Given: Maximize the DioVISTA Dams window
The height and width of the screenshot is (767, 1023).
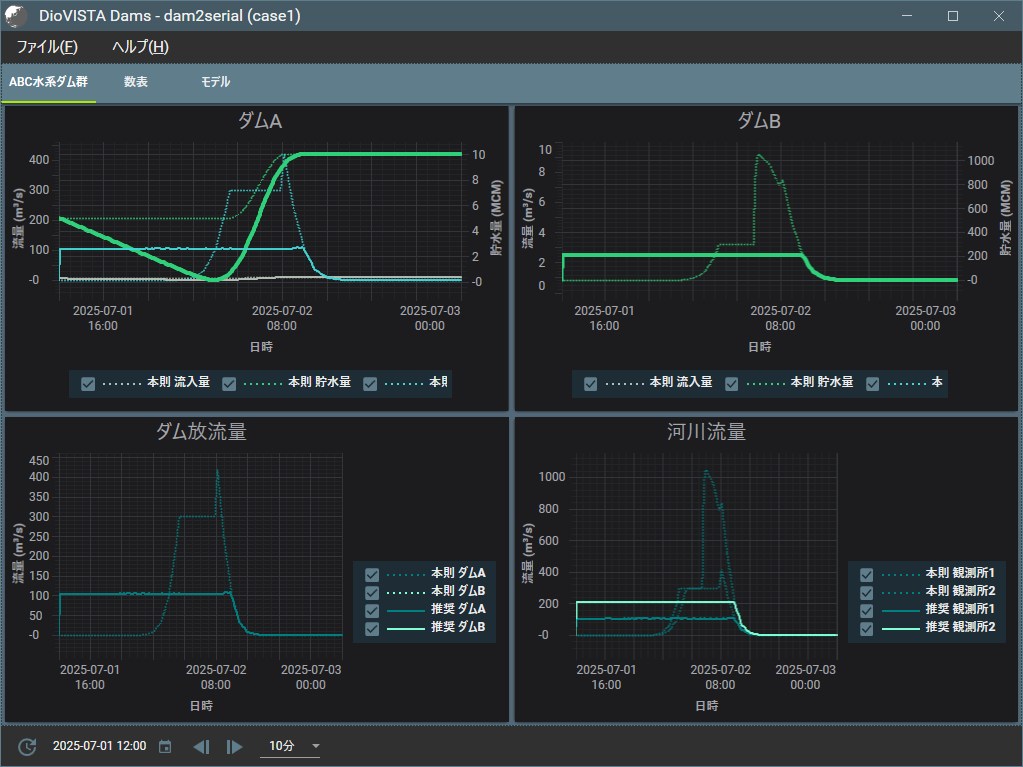Looking at the screenshot, I should coord(952,16).
